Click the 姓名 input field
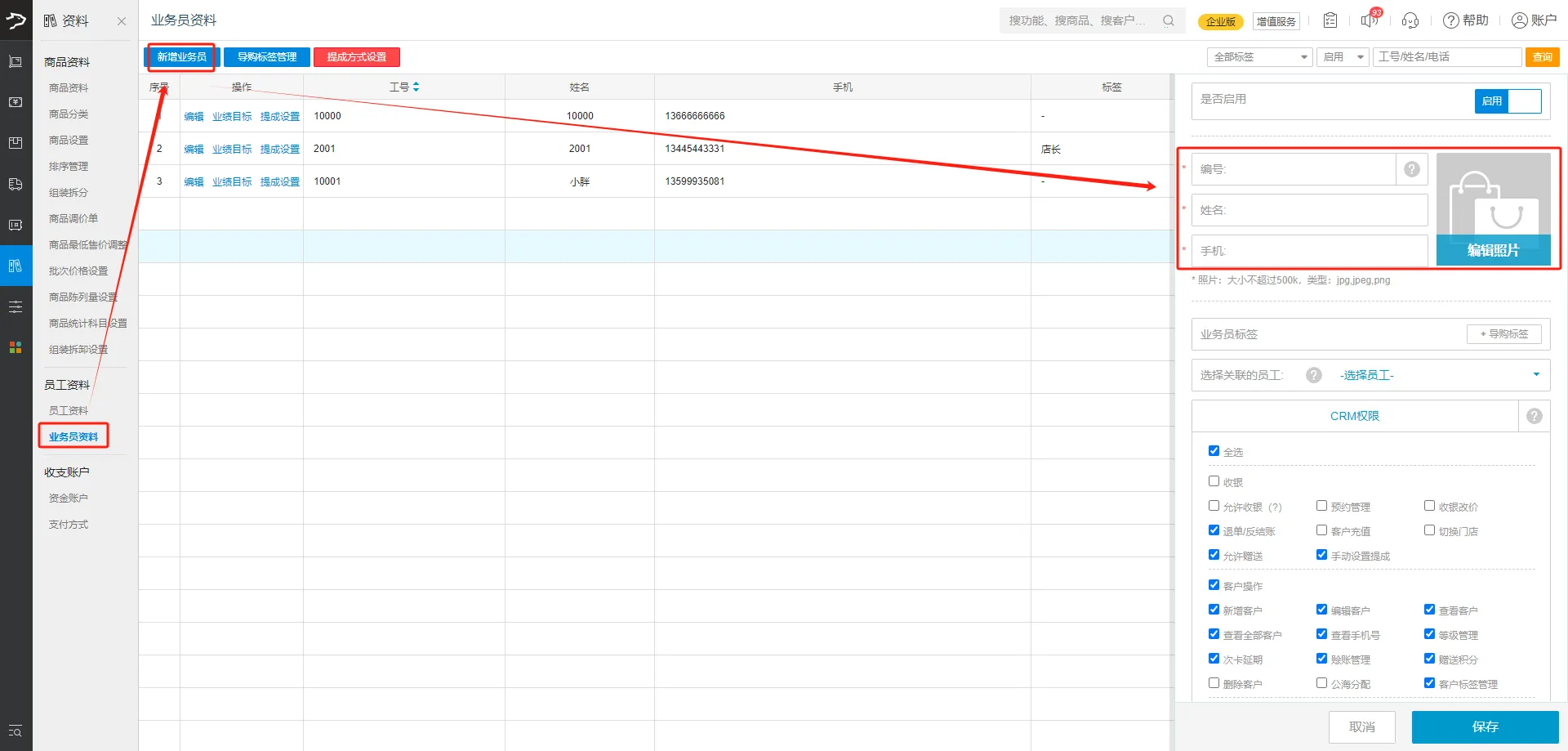1568x751 pixels. (x=1309, y=210)
